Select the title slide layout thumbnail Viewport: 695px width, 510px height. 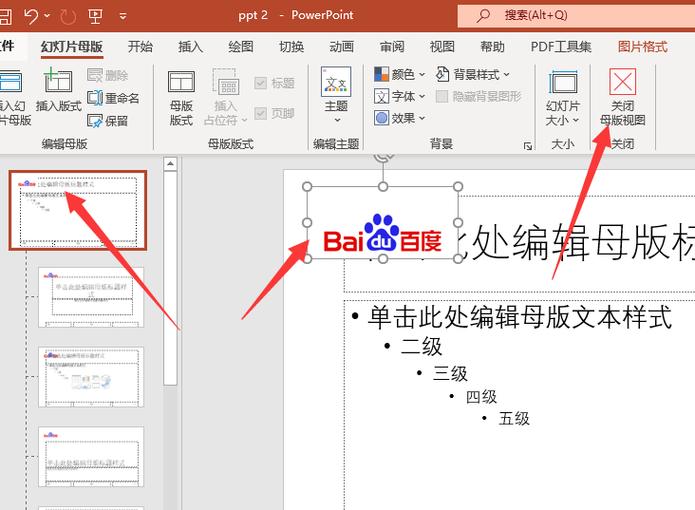click(x=91, y=297)
